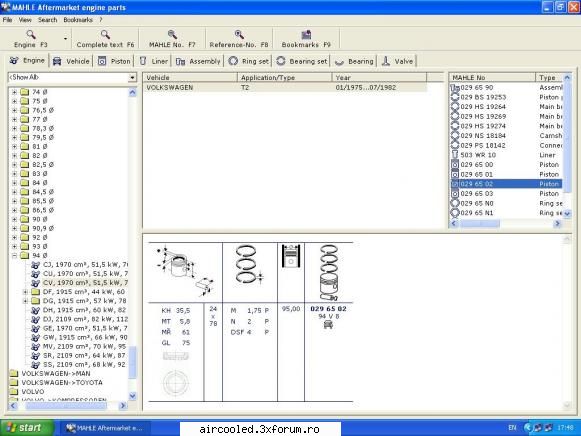581x436 pixels.
Task: Expand the DF 1915 cm³ folder
Action: click(25, 292)
